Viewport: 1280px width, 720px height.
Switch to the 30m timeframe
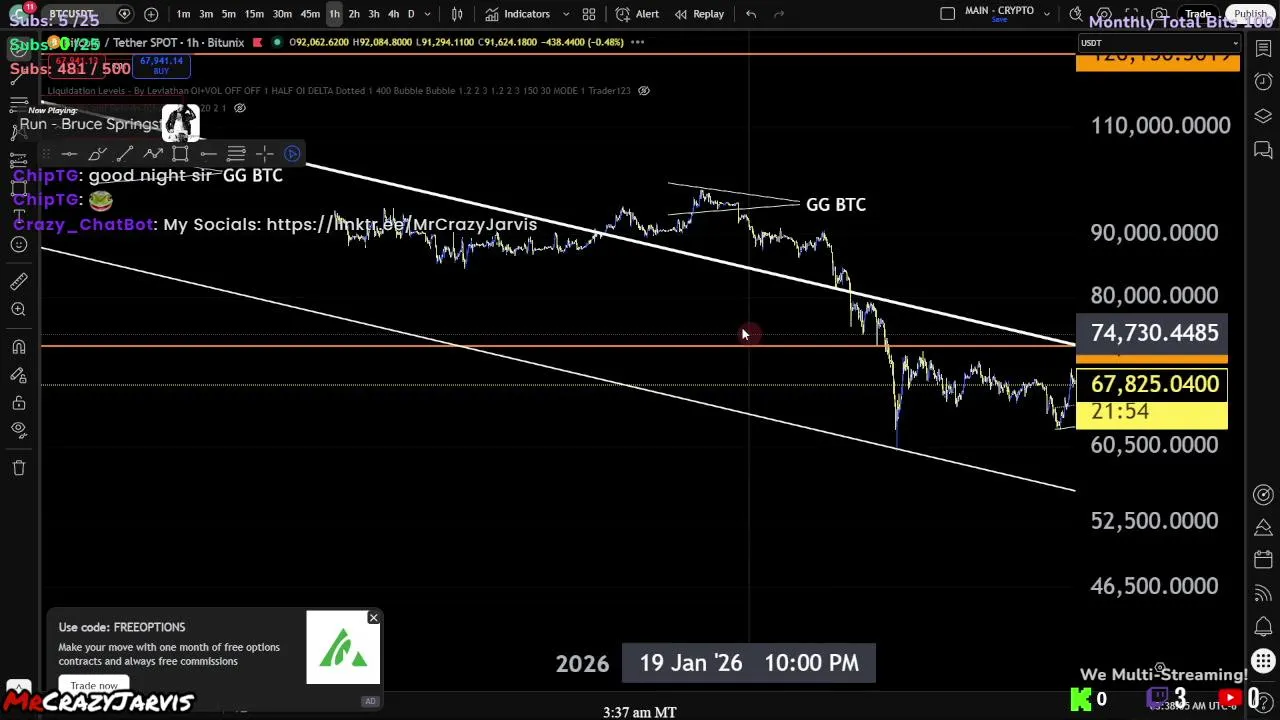(x=283, y=14)
